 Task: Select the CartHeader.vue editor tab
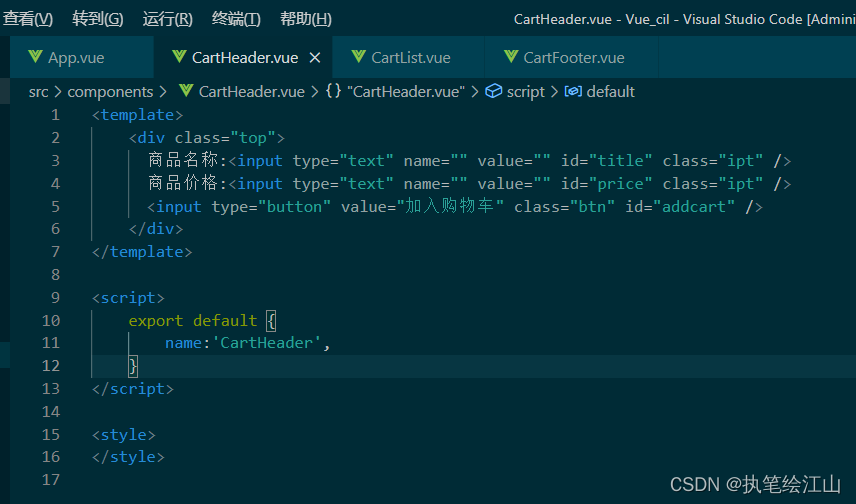pos(243,57)
